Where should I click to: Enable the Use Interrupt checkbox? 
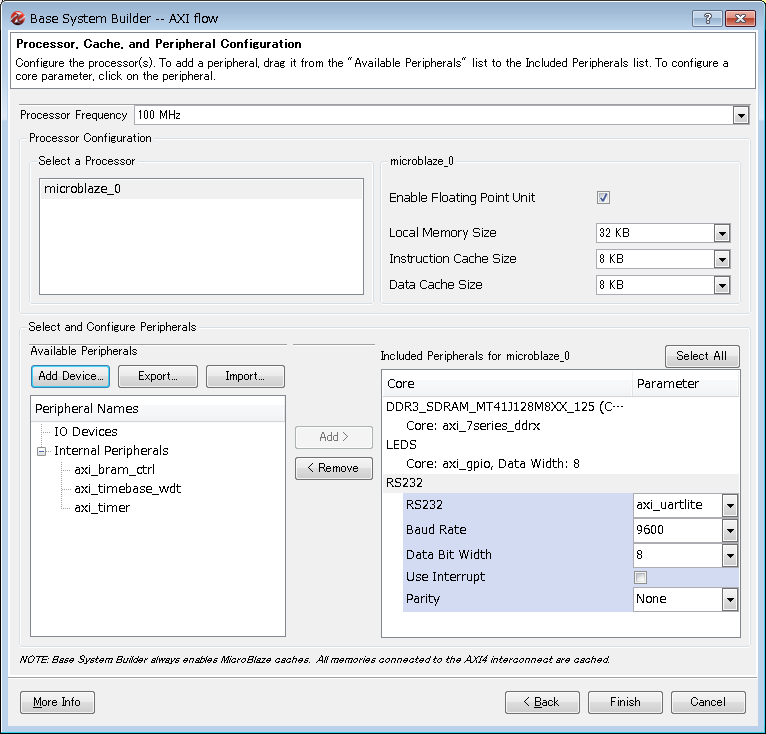640,577
